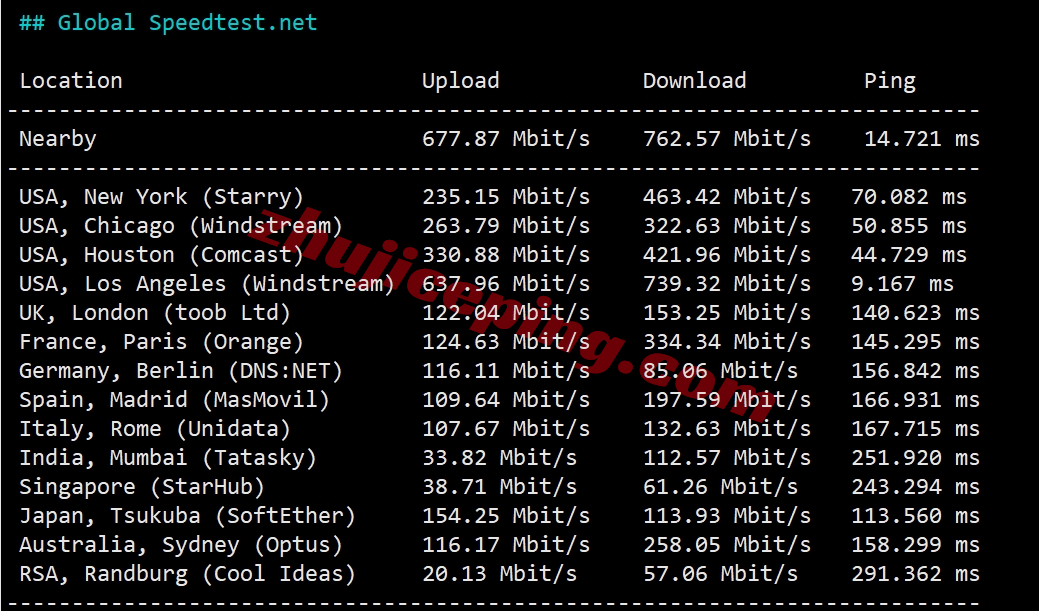1039x611 pixels.
Task: Click the Spain, Madrid (MasMovil) entry
Action: [x=174, y=400]
